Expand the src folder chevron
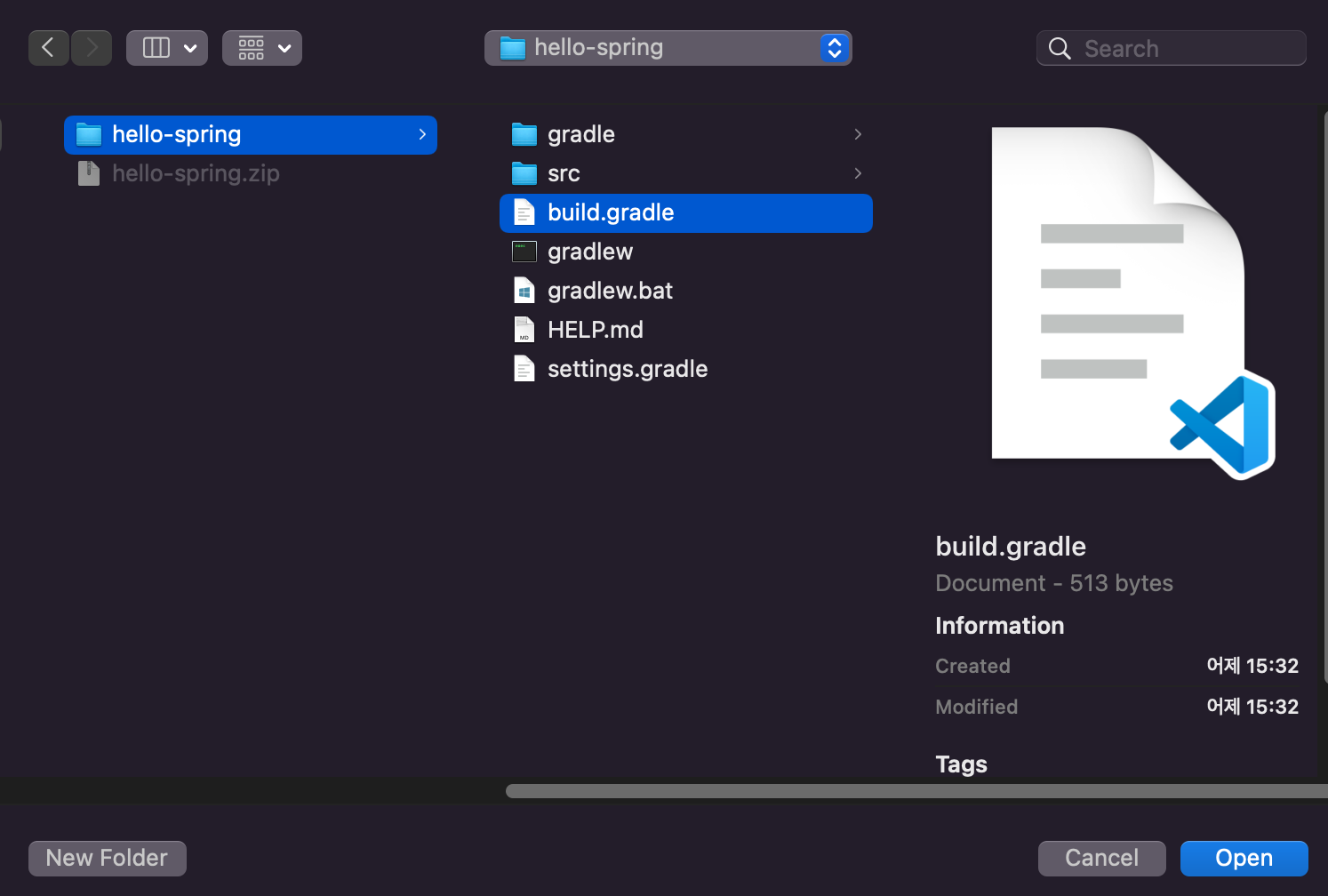This screenshot has width=1328, height=896. click(858, 173)
